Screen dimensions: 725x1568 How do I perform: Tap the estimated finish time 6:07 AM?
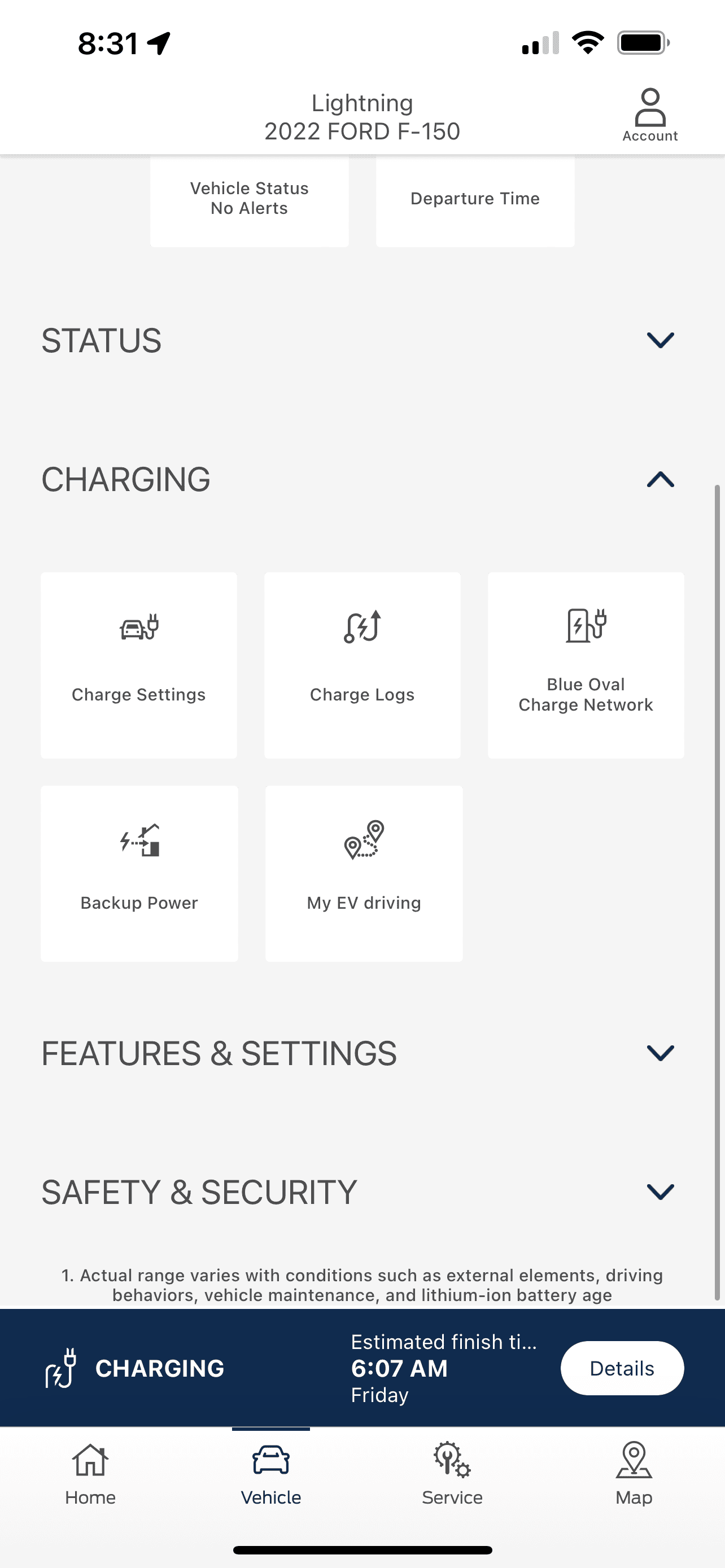pos(399,1368)
